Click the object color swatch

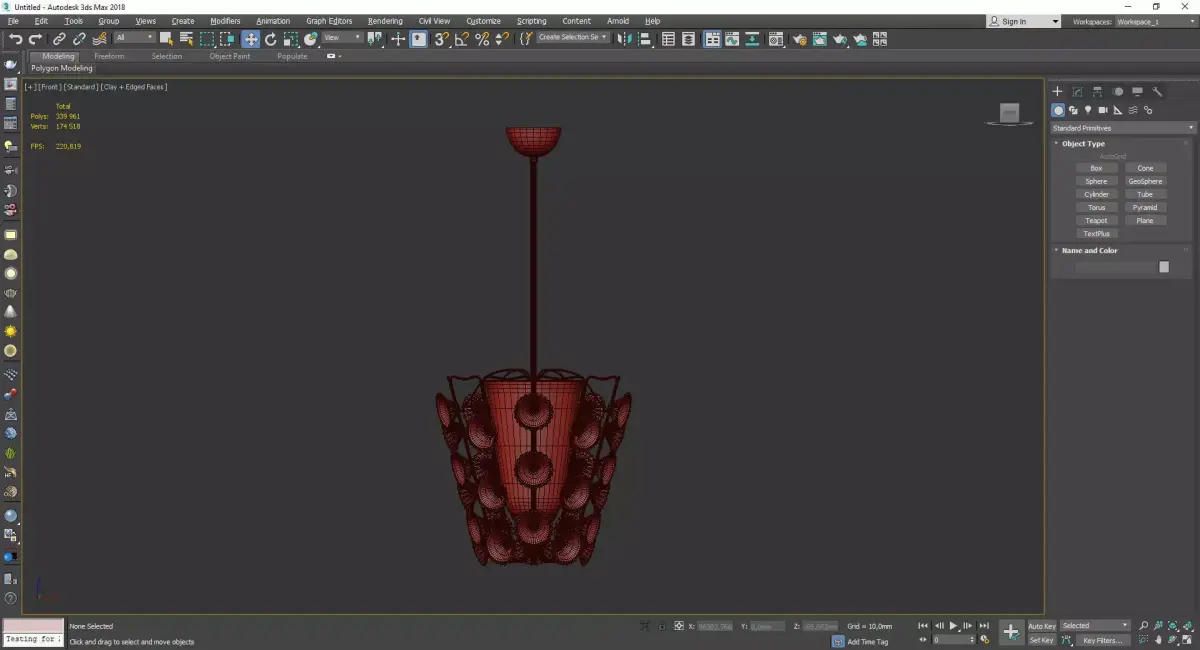point(1164,267)
